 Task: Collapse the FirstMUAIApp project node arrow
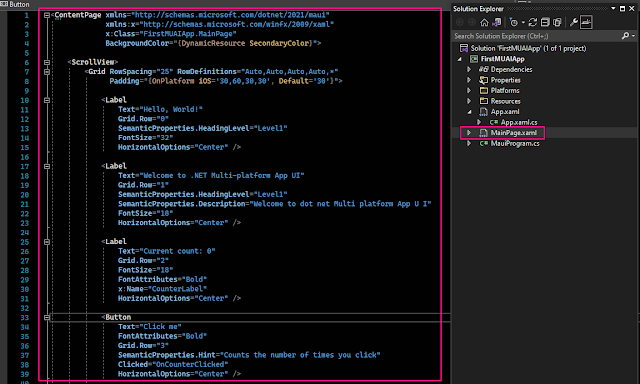click(x=460, y=59)
